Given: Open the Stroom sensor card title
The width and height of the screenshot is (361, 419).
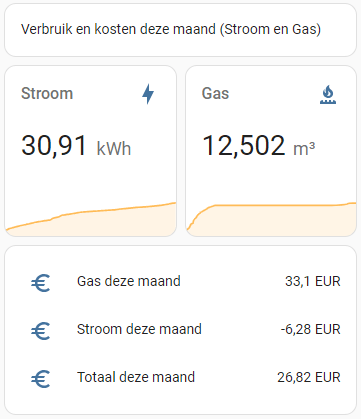Looking at the screenshot, I should (47, 93).
